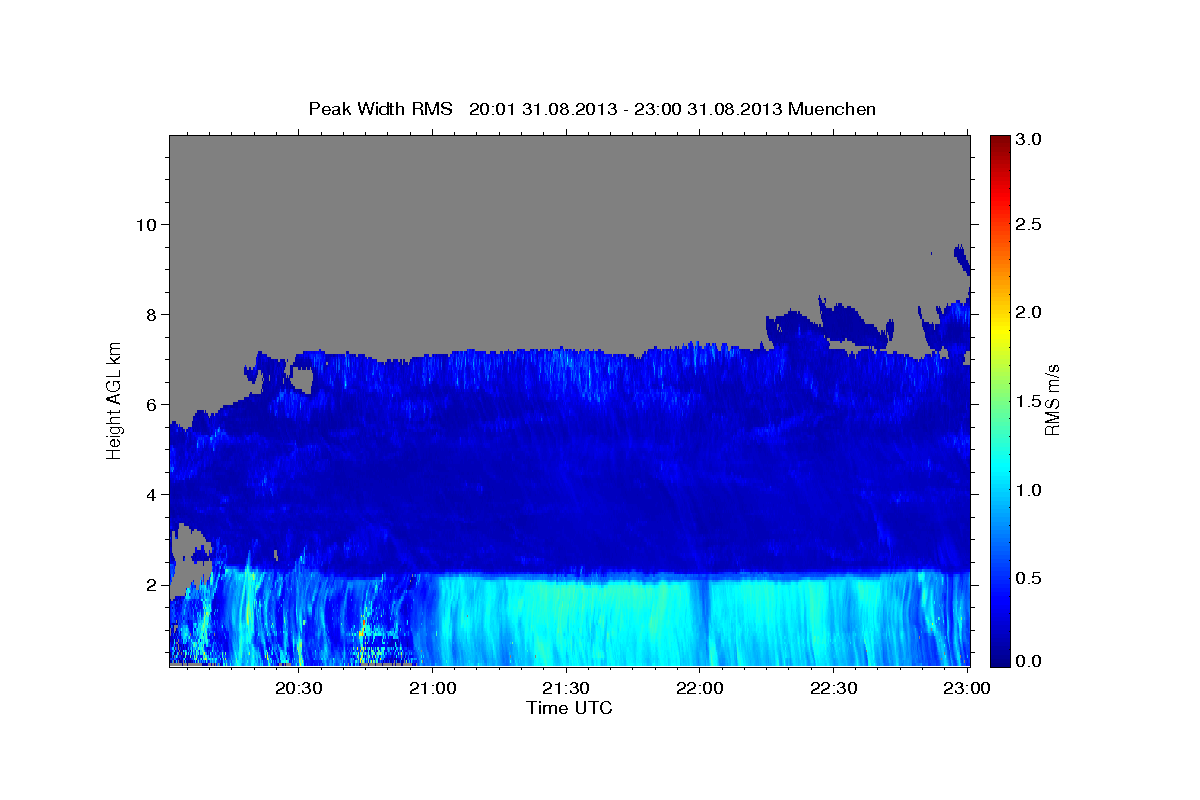Click the plot title 'Peak Width RMS'

click(x=380, y=109)
